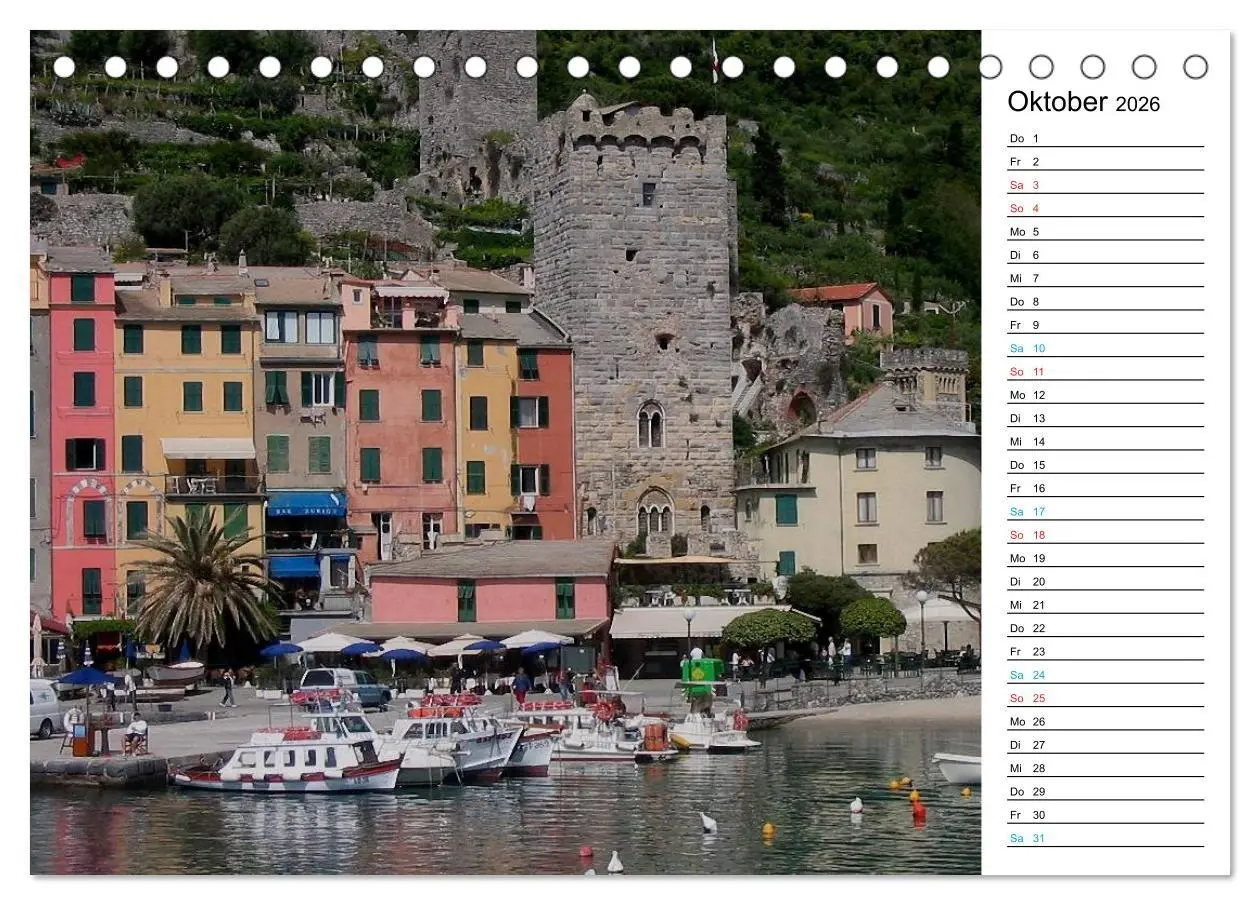The width and height of the screenshot is (1260, 905).
Task: Select the blue row 'Sa 17'
Action: pos(1105,511)
